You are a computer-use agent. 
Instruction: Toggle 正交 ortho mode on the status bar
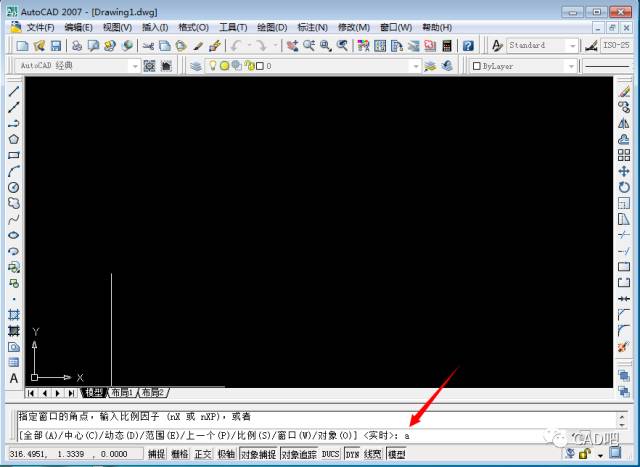(203, 454)
